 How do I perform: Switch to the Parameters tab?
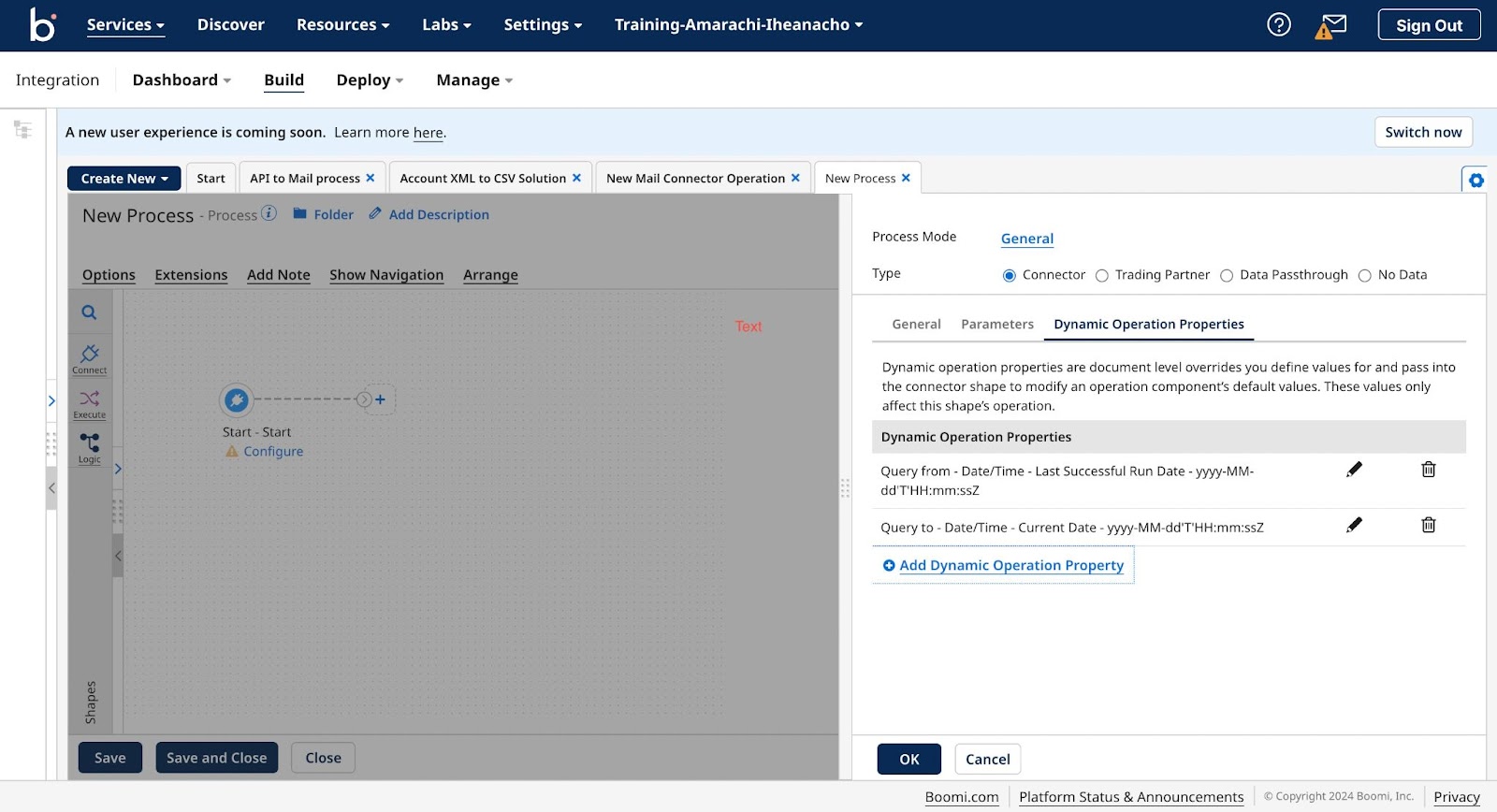coord(997,325)
